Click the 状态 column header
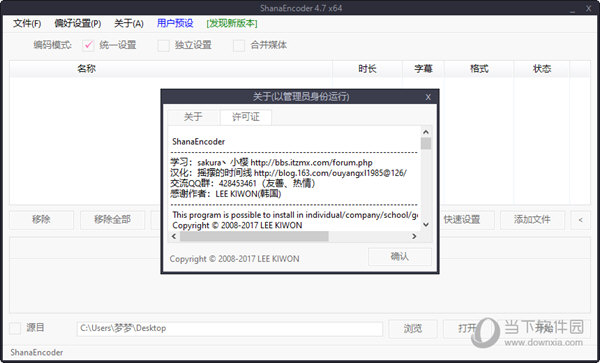This screenshot has width=600, height=363. tap(542, 69)
